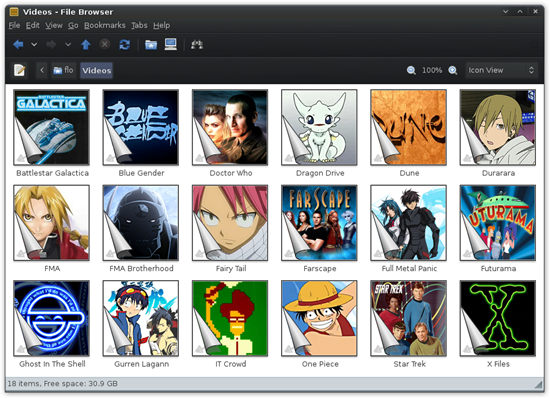Open the Home folder icon
550x398 pixels.
coord(151,45)
